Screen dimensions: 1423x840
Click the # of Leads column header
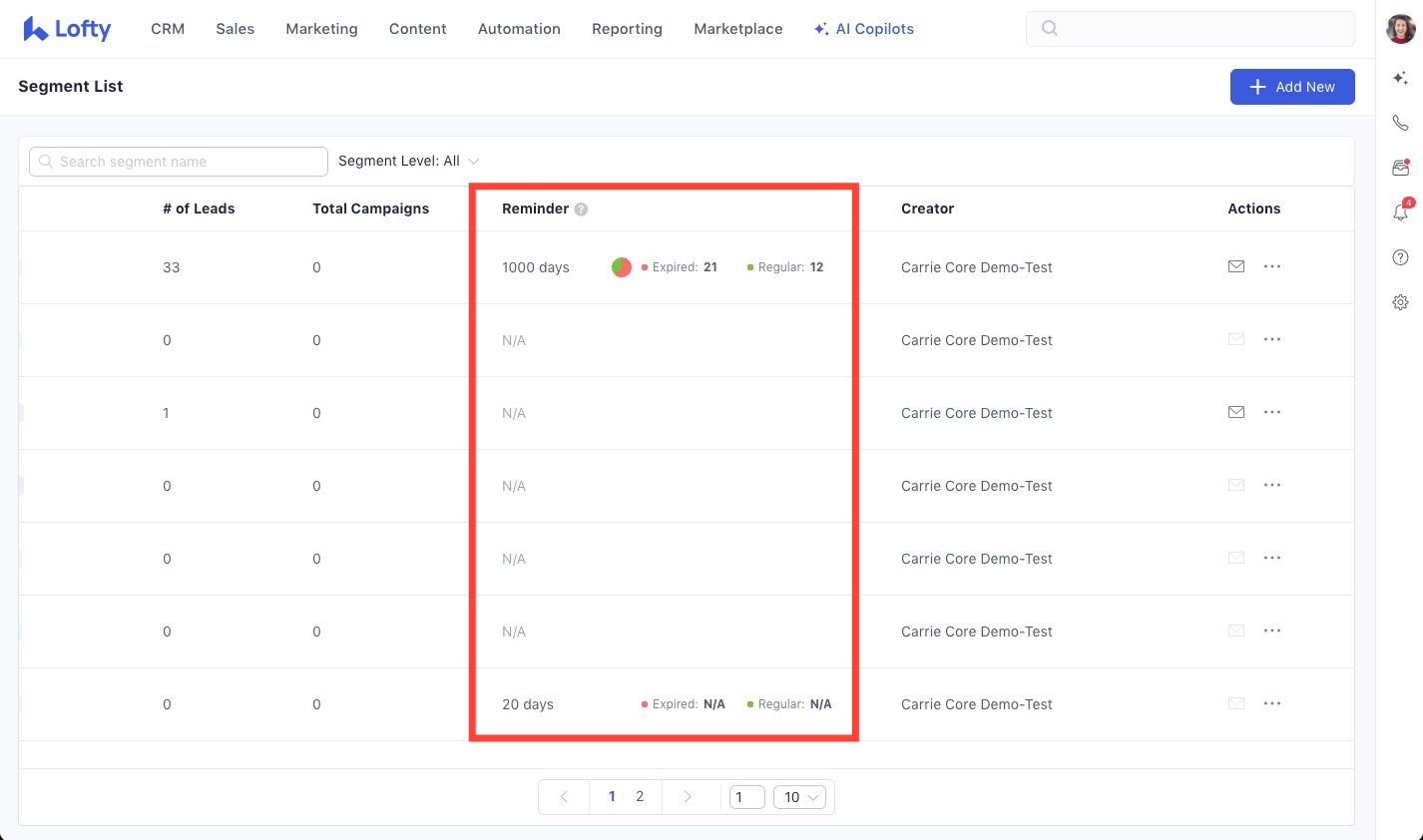coord(199,209)
